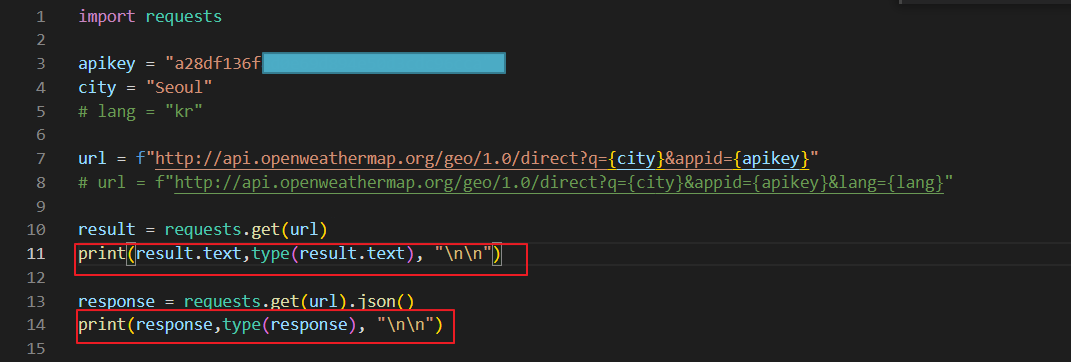Viewport: 1071px width, 362px height.
Task: Click the "Seoul" string on line 4
Action: [179, 88]
